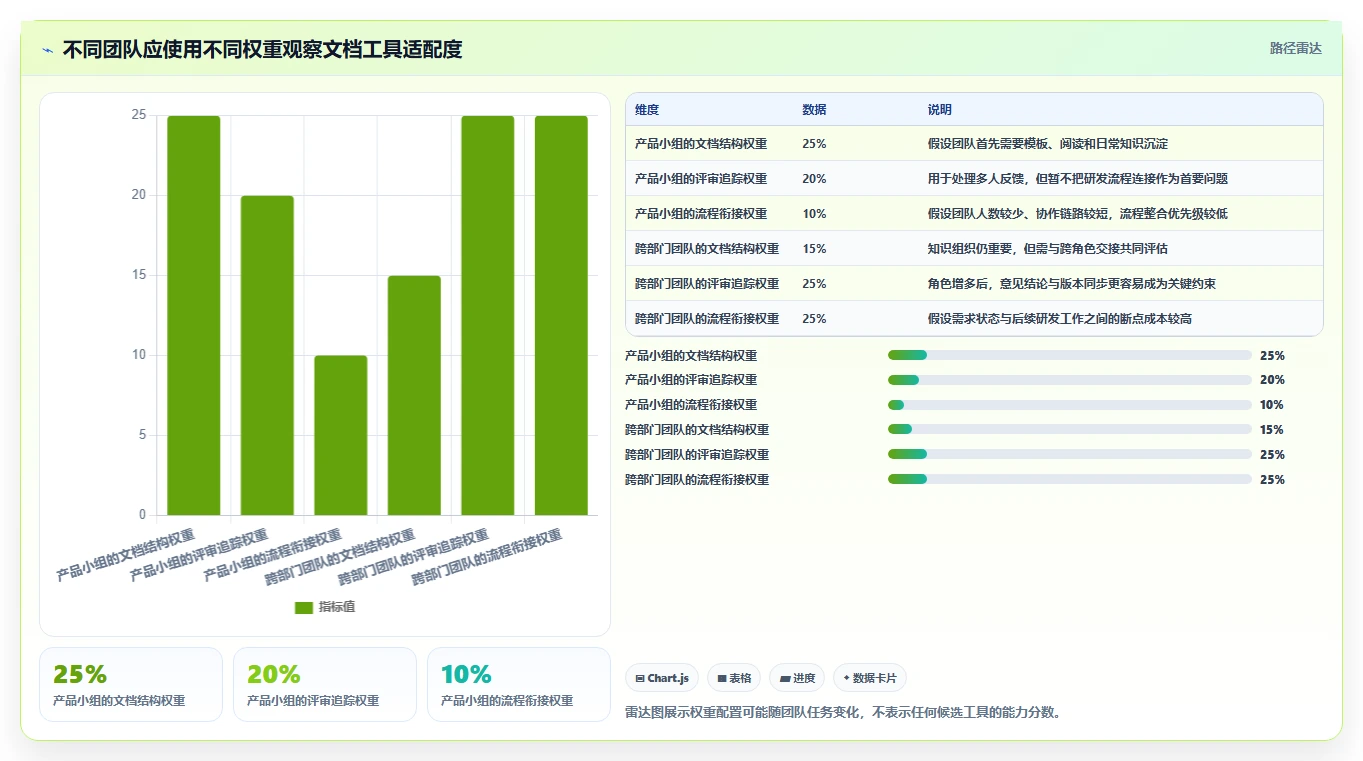Click progress list label 跨部门团队的流程衔接权重
Viewport: 1363px width, 761px height.
tap(697, 480)
